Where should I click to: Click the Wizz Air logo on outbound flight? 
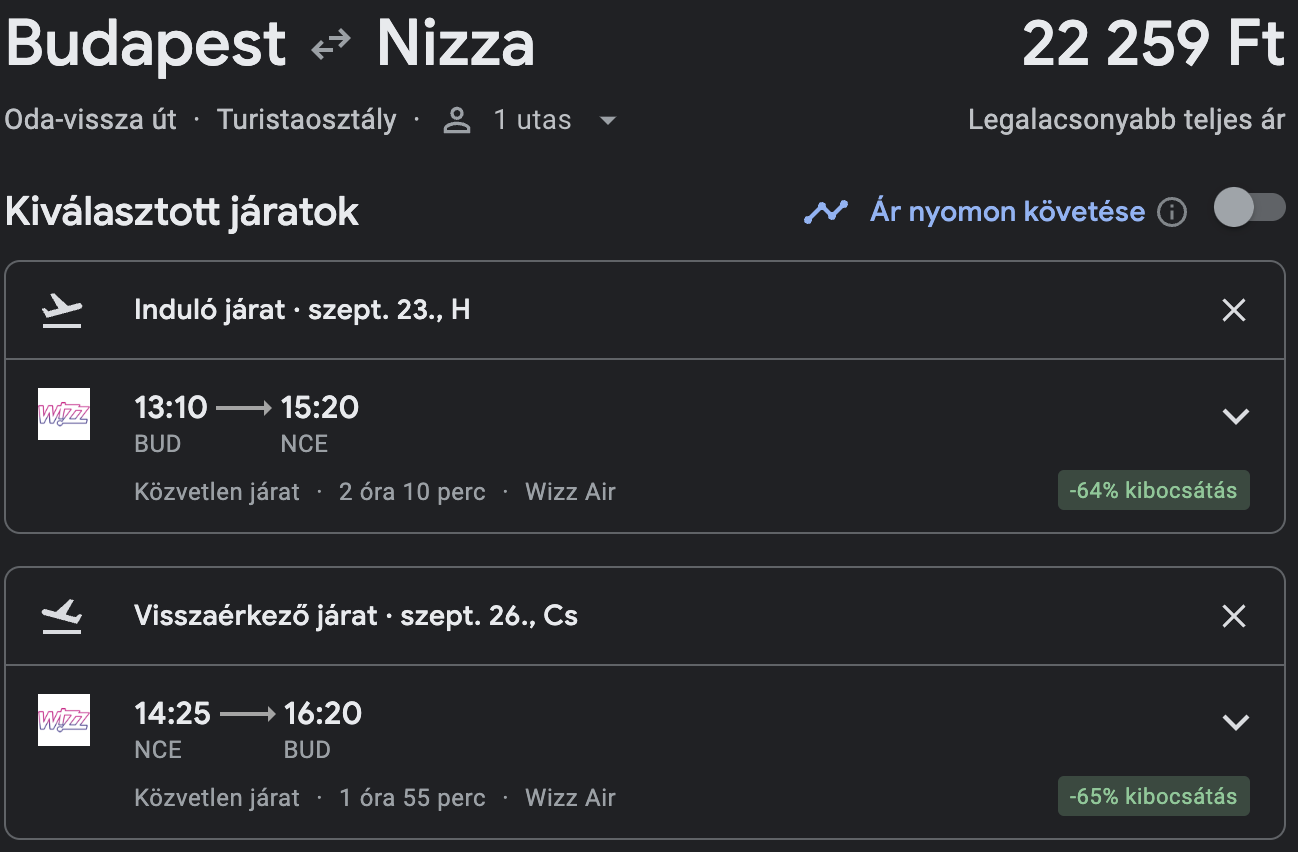(64, 414)
